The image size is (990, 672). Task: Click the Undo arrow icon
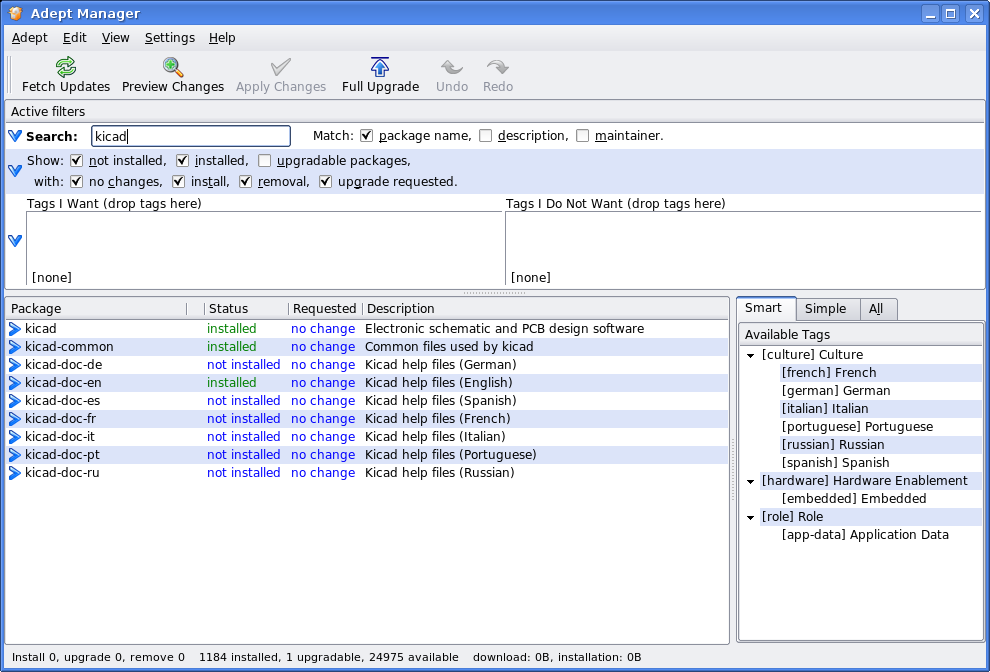[452, 67]
